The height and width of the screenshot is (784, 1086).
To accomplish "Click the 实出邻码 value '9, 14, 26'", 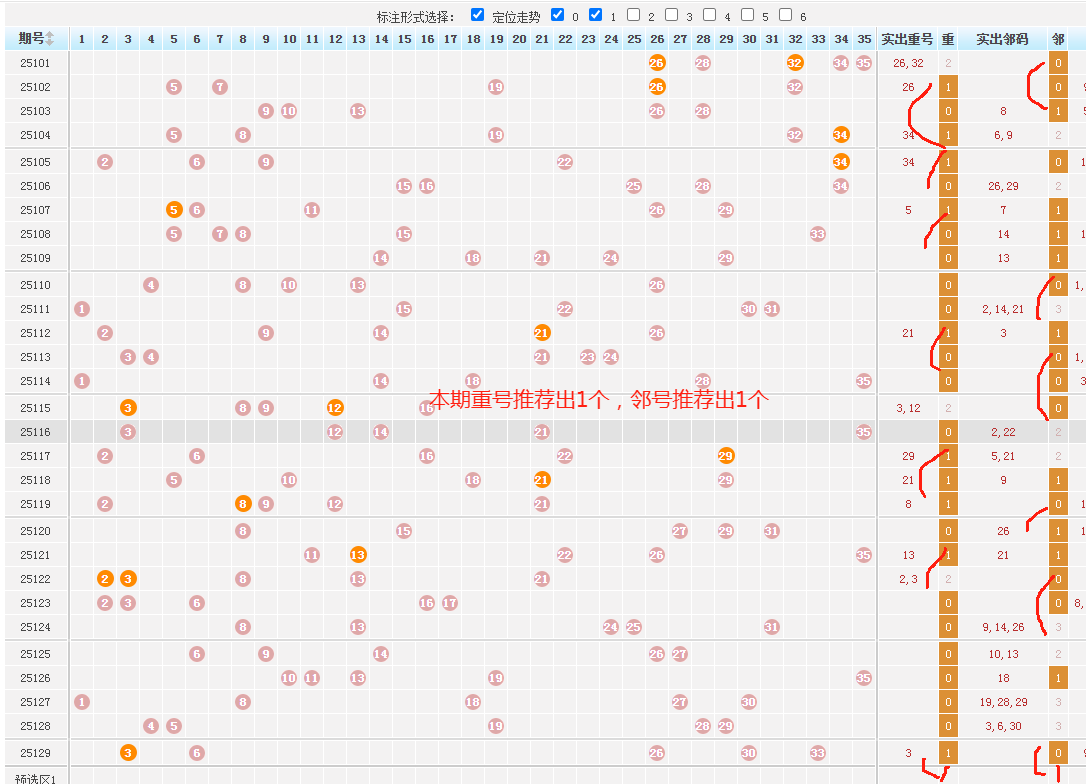I will [1003, 627].
